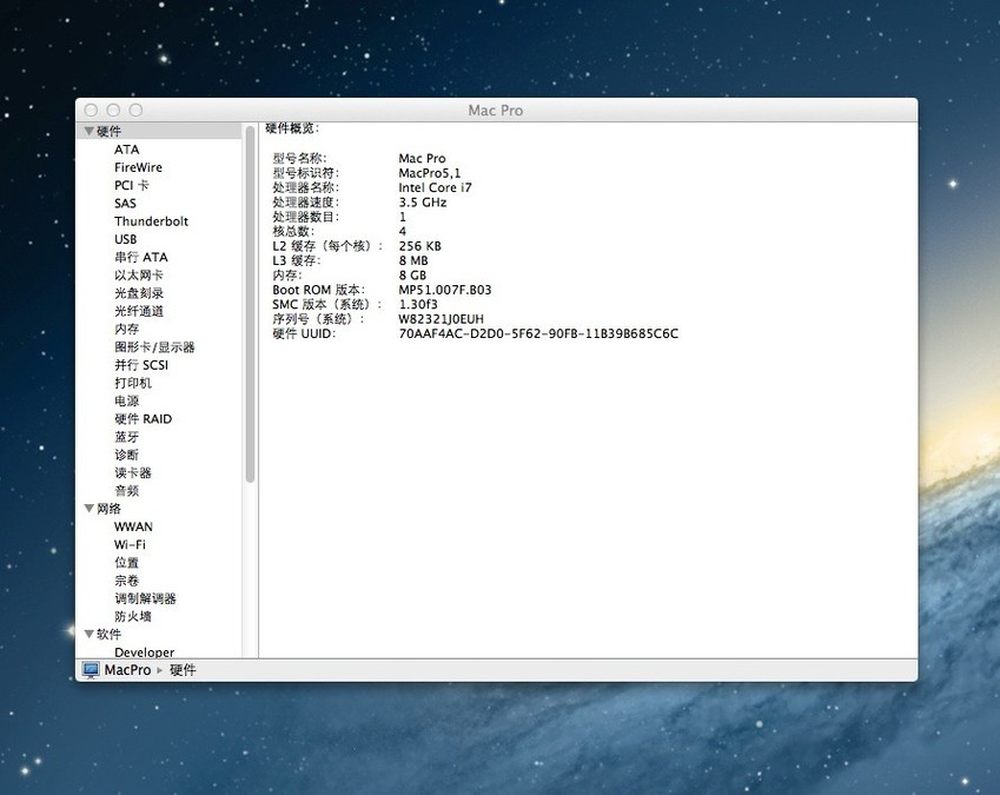Click the serial number W82321J0EUH
The height and width of the screenshot is (795, 1000).
pyautogui.click(x=441, y=319)
